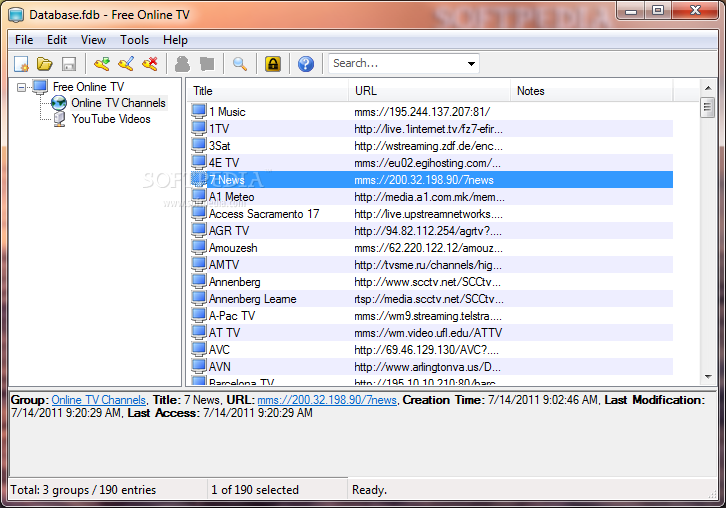Click the New database toolbar icon
This screenshot has width=726, height=508.
21,63
